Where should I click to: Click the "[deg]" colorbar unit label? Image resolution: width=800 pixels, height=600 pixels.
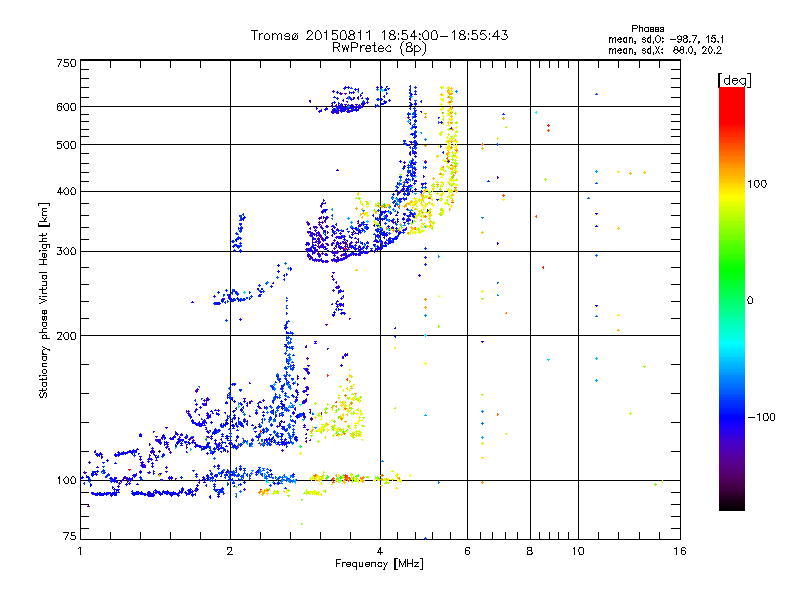pos(734,80)
